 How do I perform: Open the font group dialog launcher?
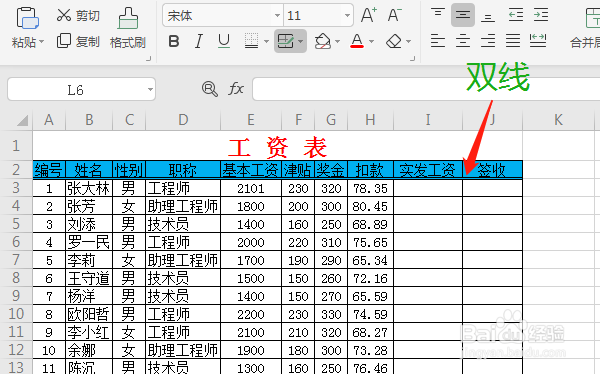click(x=412, y=59)
